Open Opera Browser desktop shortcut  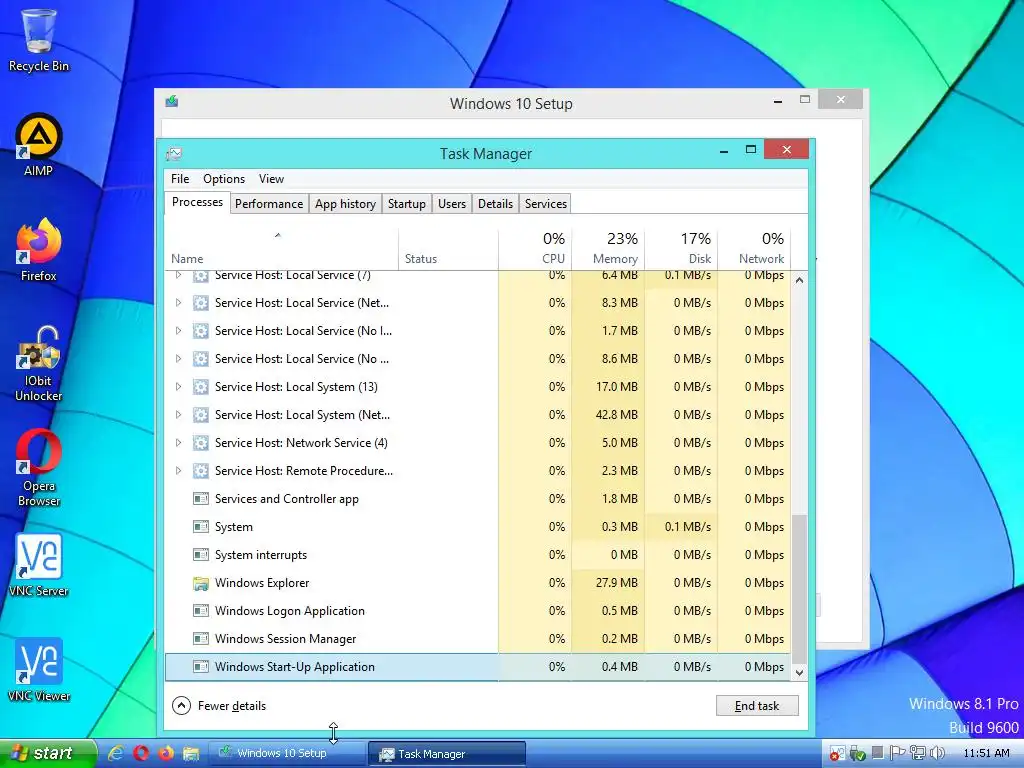click(x=39, y=468)
